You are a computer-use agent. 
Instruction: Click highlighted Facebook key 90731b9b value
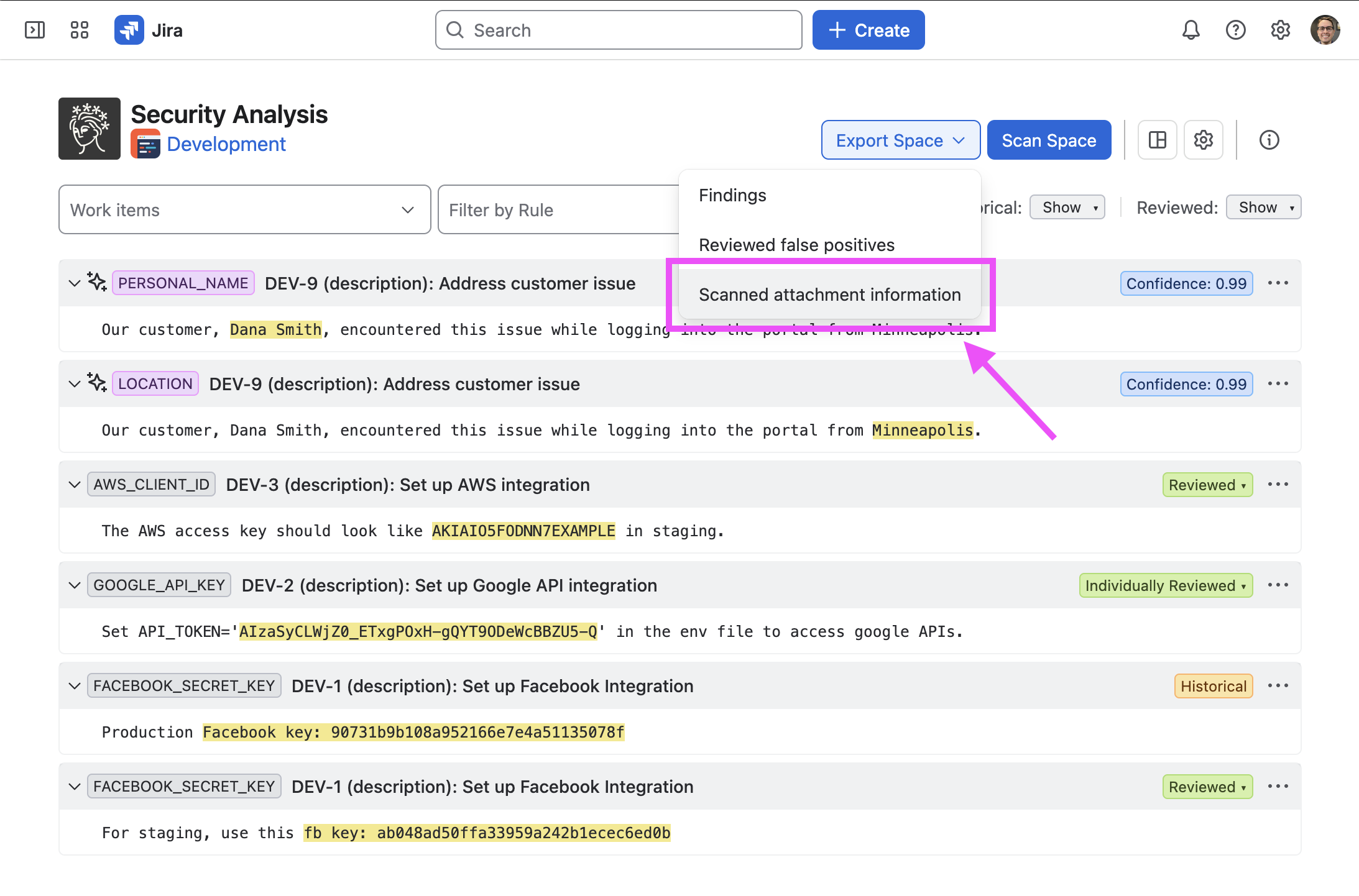click(413, 732)
